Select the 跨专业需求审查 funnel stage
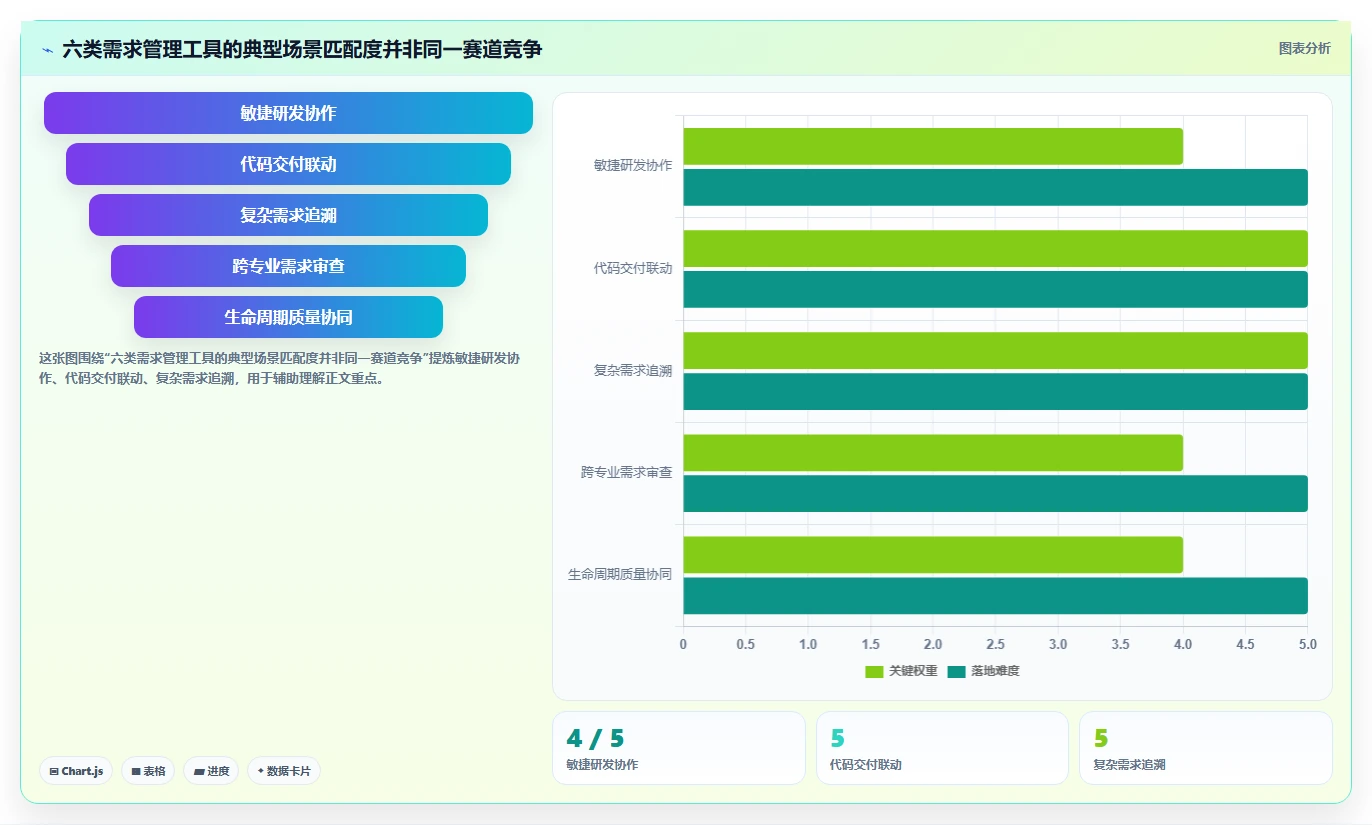The height and width of the screenshot is (825, 1372). 288,266
